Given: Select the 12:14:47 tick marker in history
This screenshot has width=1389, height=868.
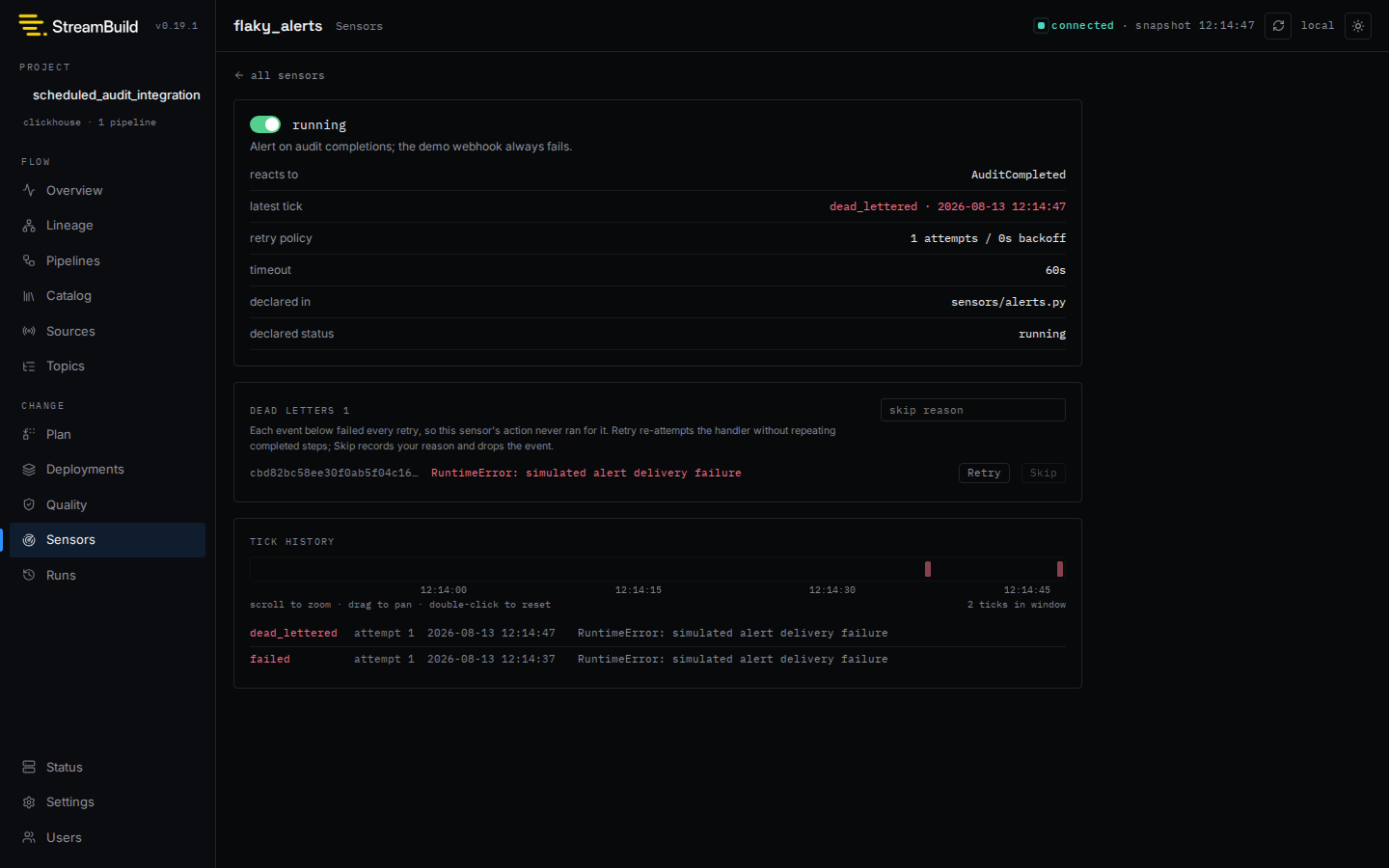Looking at the screenshot, I should (1059, 569).
